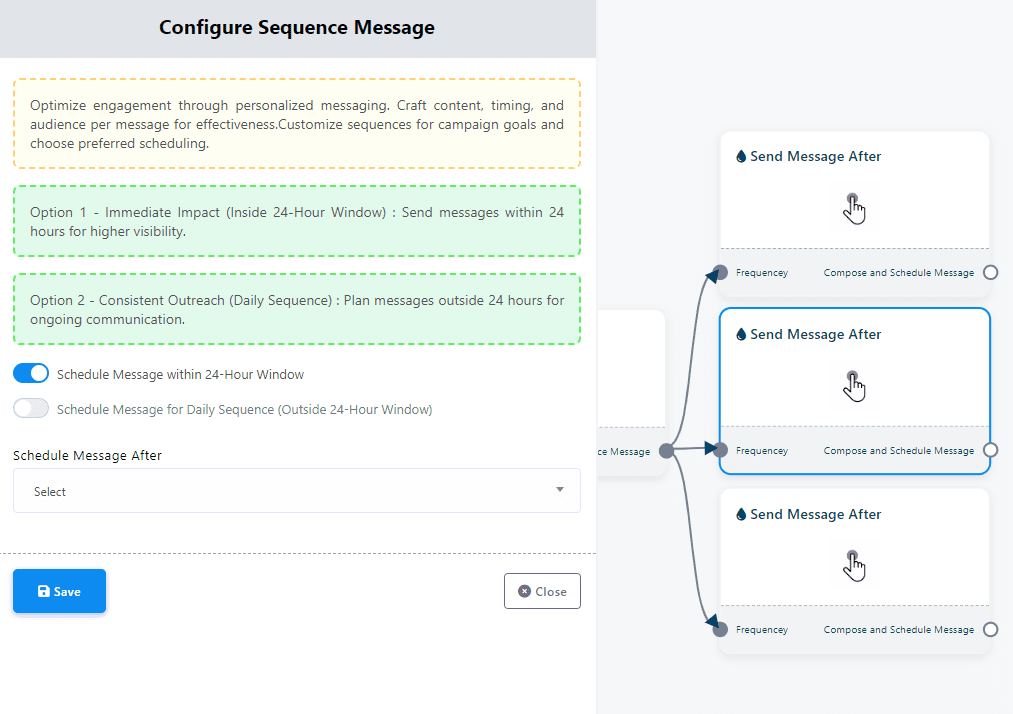
Task: Enable Schedule Message for Daily Sequence toggle
Action: click(31, 409)
